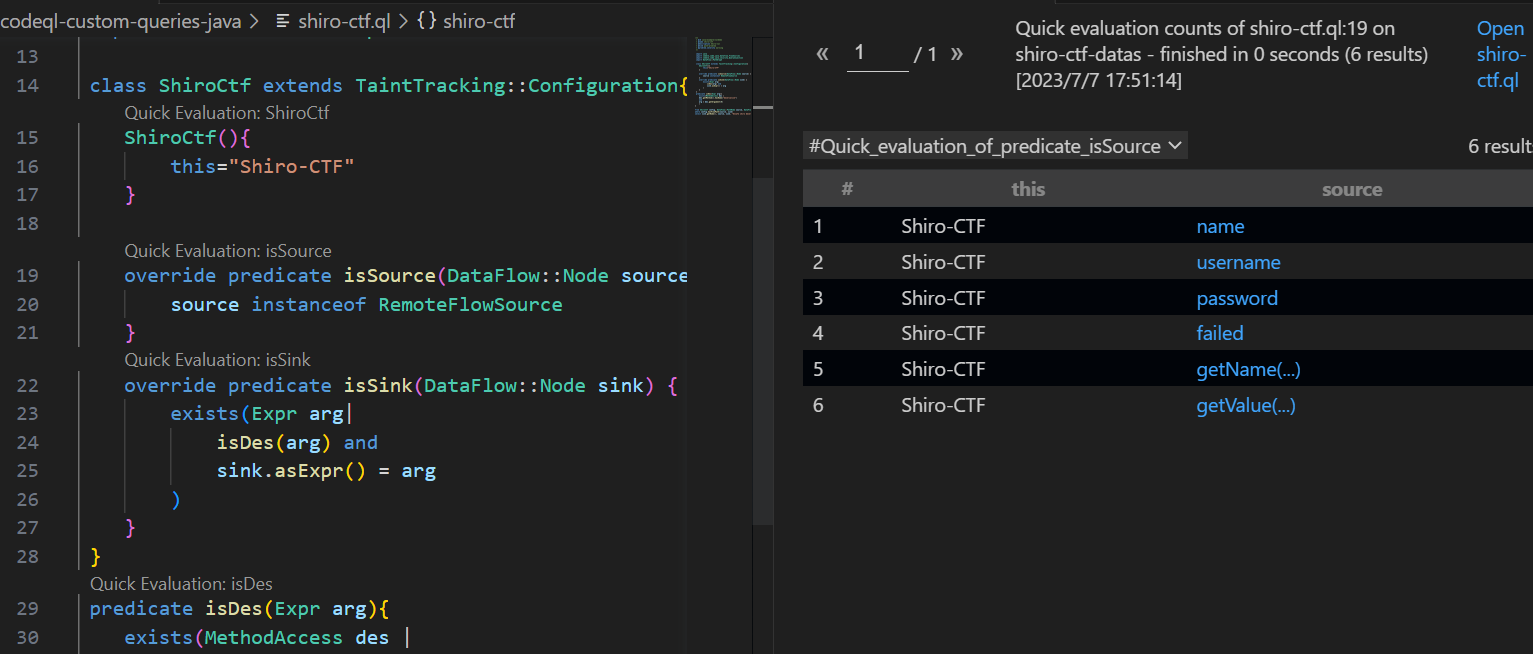
Task: Click the '#' column header
Action: [x=847, y=189]
